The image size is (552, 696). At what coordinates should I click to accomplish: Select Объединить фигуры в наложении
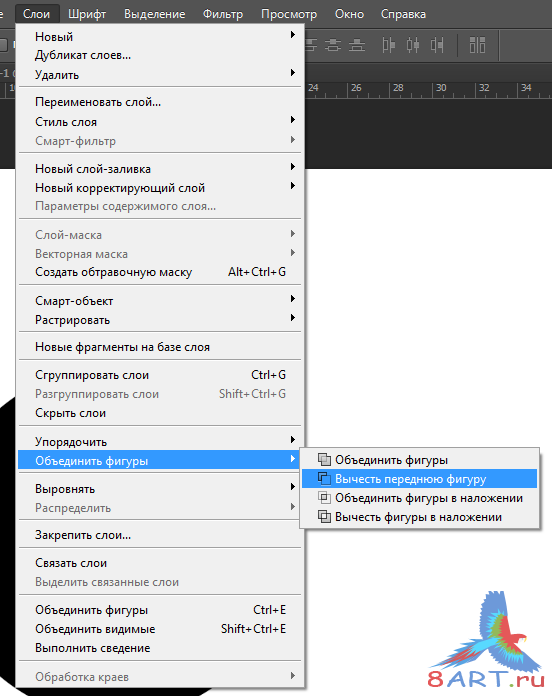point(419,498)
